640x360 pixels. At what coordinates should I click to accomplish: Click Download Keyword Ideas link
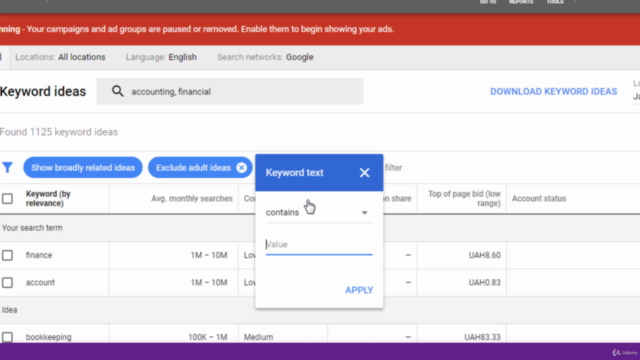coord(553,91)
